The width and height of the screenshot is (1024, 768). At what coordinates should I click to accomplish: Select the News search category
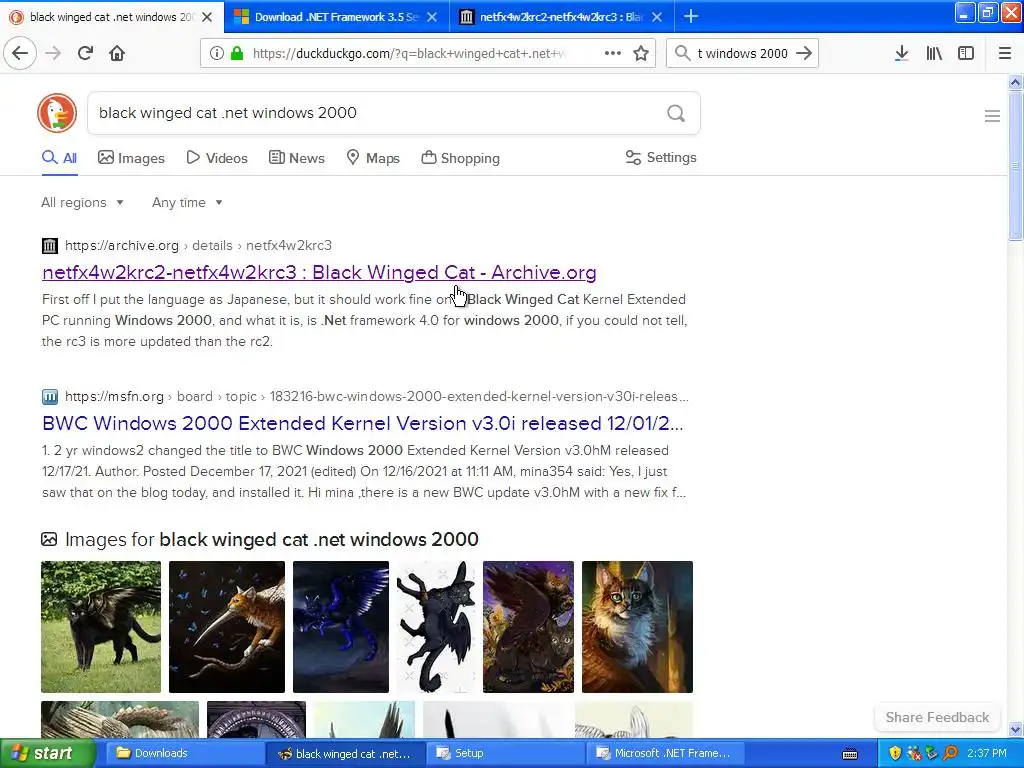(x=296, y=158)
